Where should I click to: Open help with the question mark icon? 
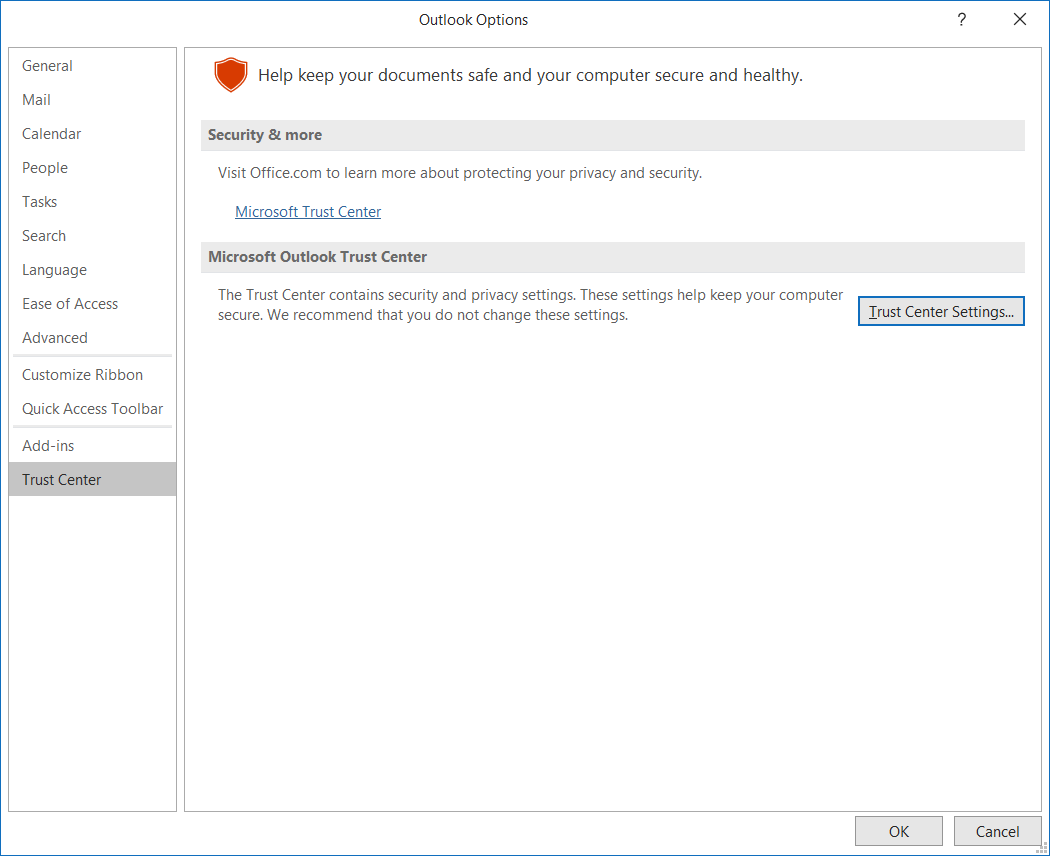pyautogui.click(x=962, y=19)
